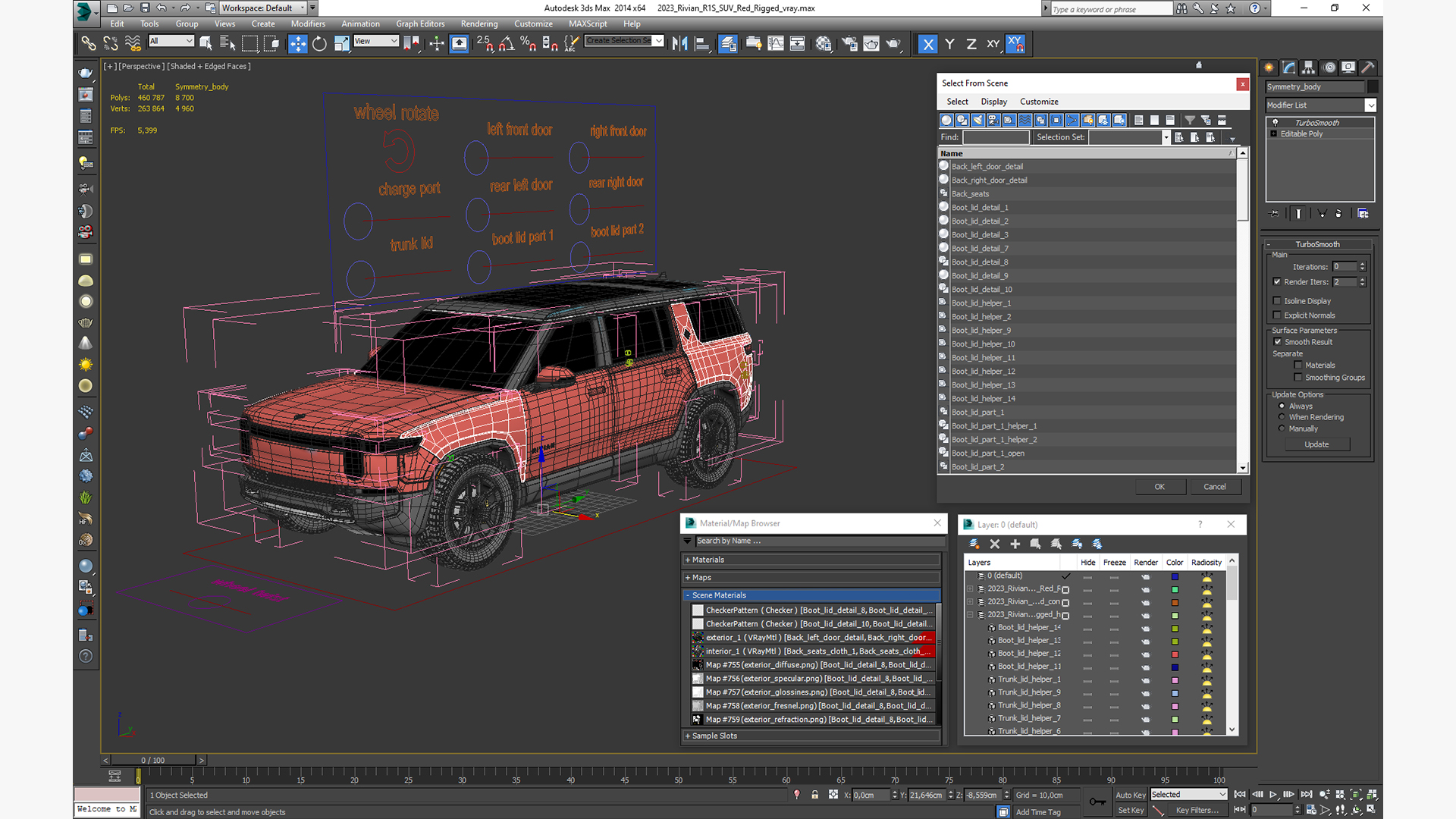Expand the Materials group in Material Browser
Image resolution: width=1456 pixels, height=819 pixels.
pyautogui.click(x=811, y=560)
